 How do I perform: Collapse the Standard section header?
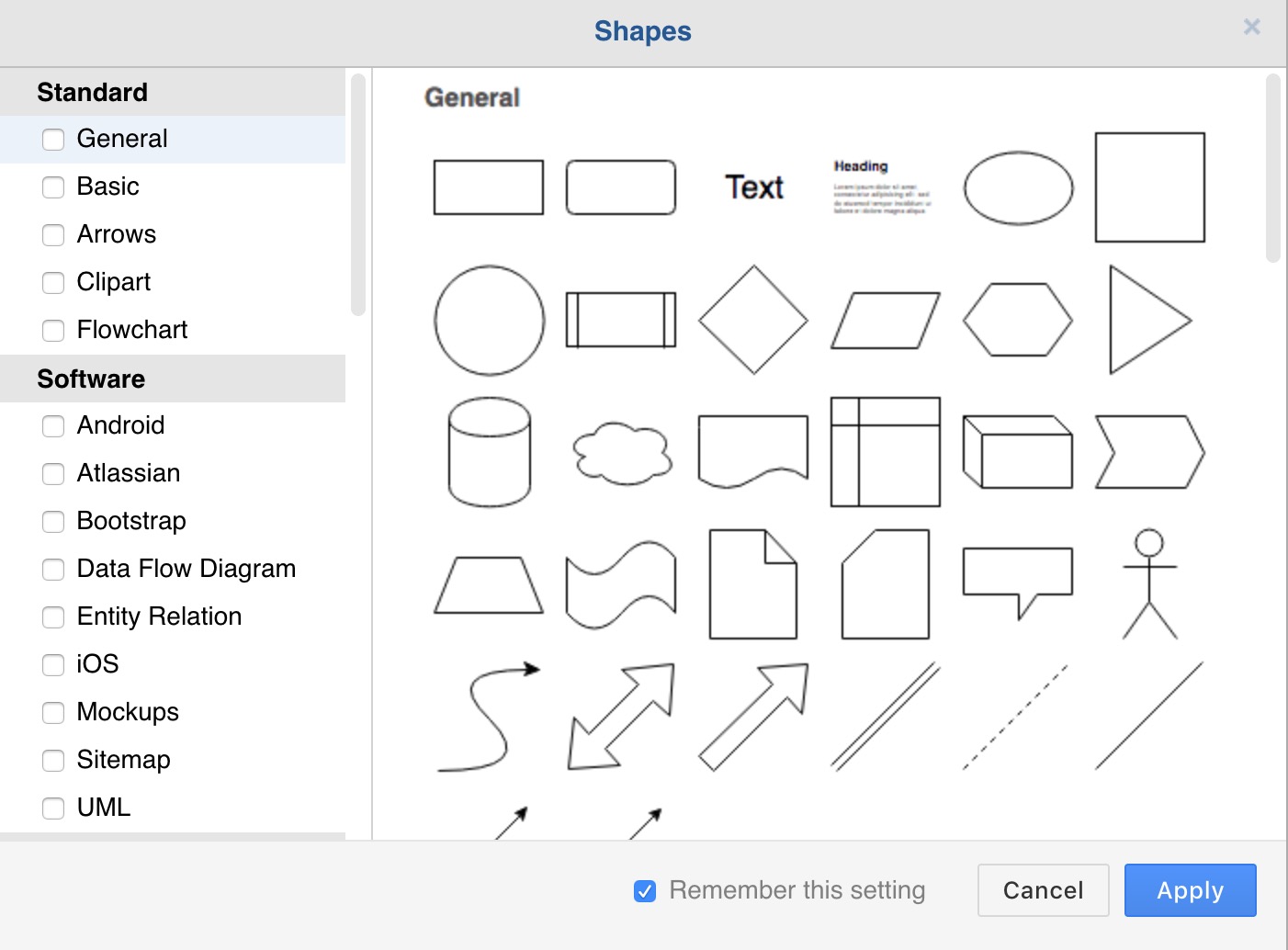[x=92, y=92]
